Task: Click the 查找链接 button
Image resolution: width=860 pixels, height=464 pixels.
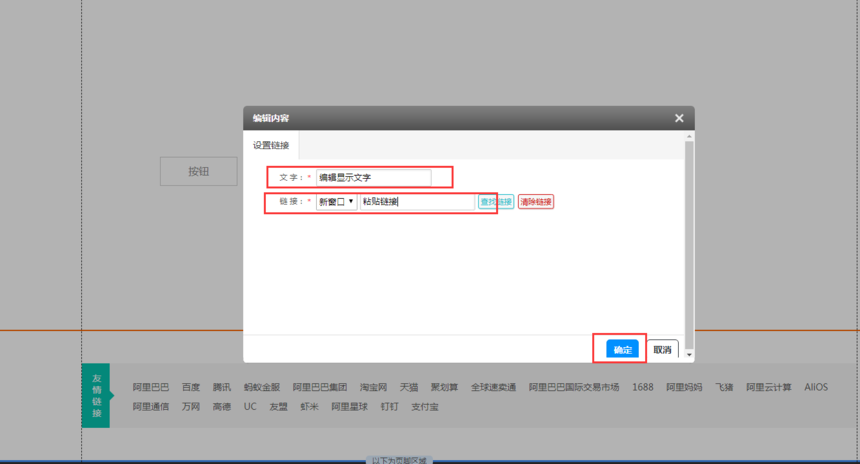Action: click(496, 202)
